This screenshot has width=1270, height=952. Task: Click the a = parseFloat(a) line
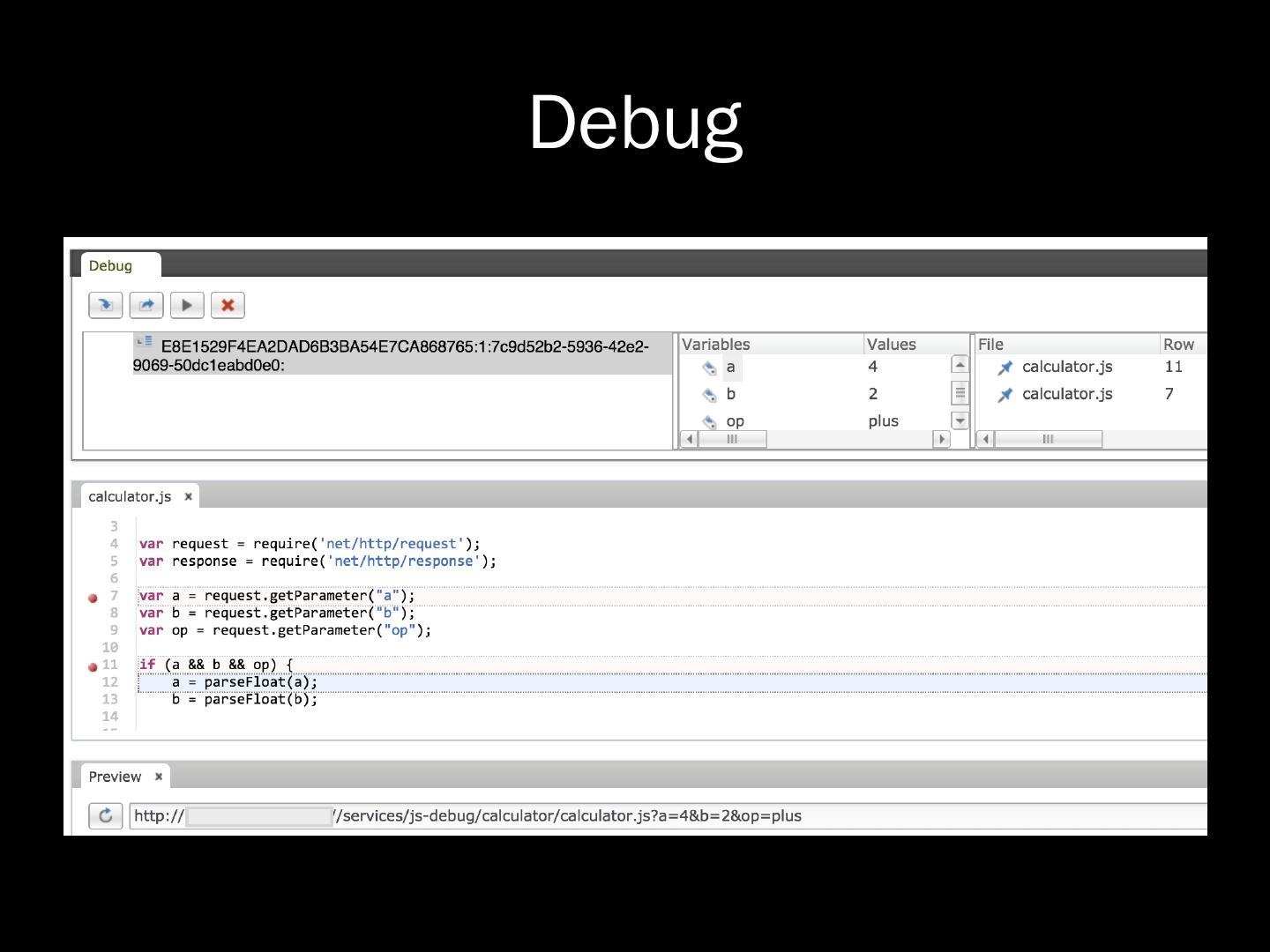coord(244,682)
